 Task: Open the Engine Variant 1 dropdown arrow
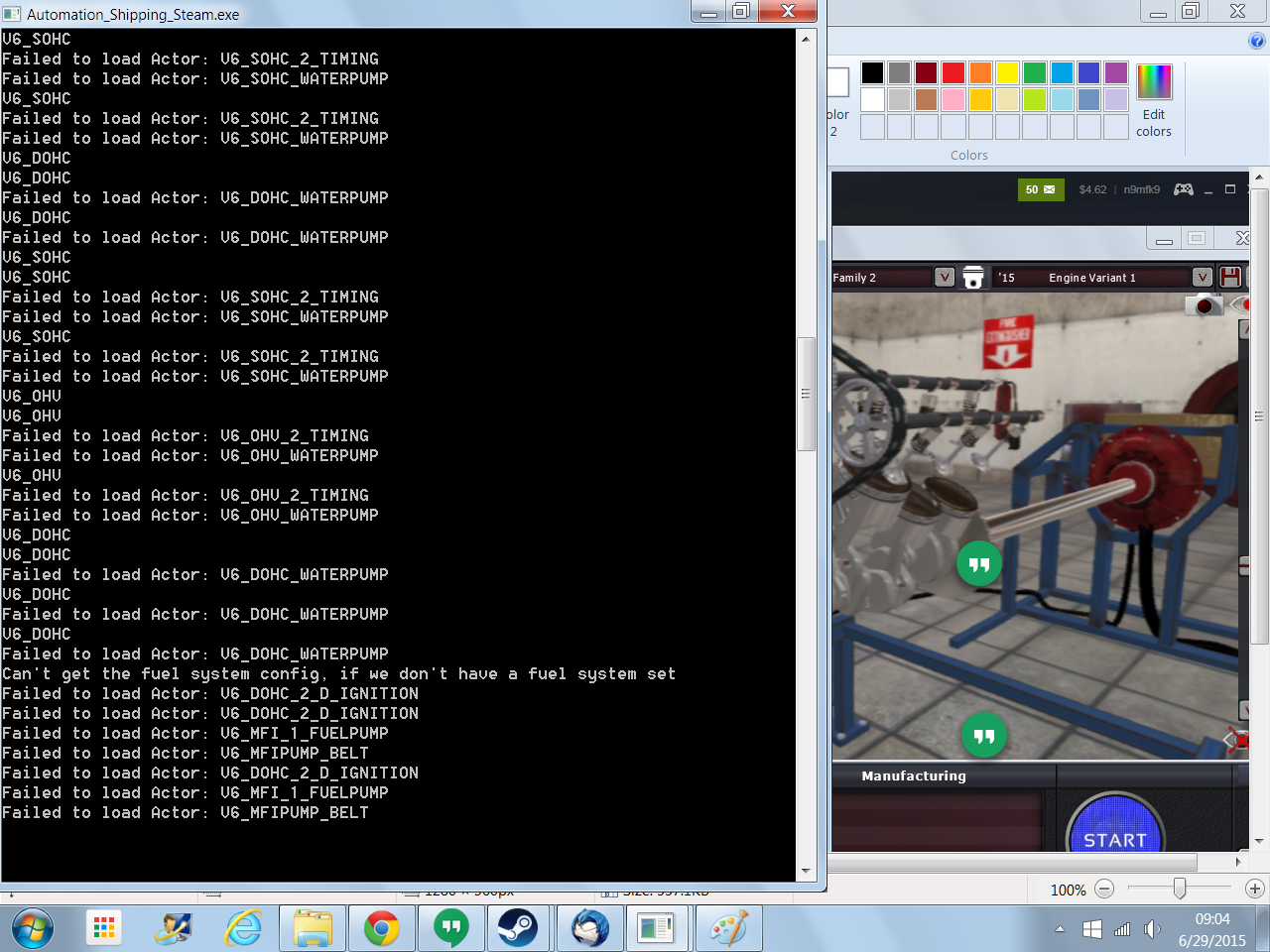[1202, 278]
